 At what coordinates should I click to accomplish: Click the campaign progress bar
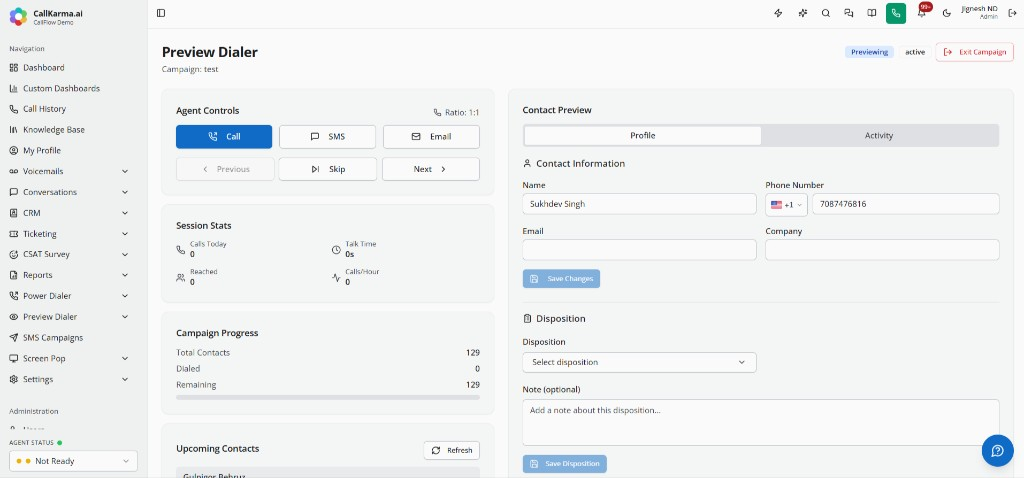pos(328,397)
